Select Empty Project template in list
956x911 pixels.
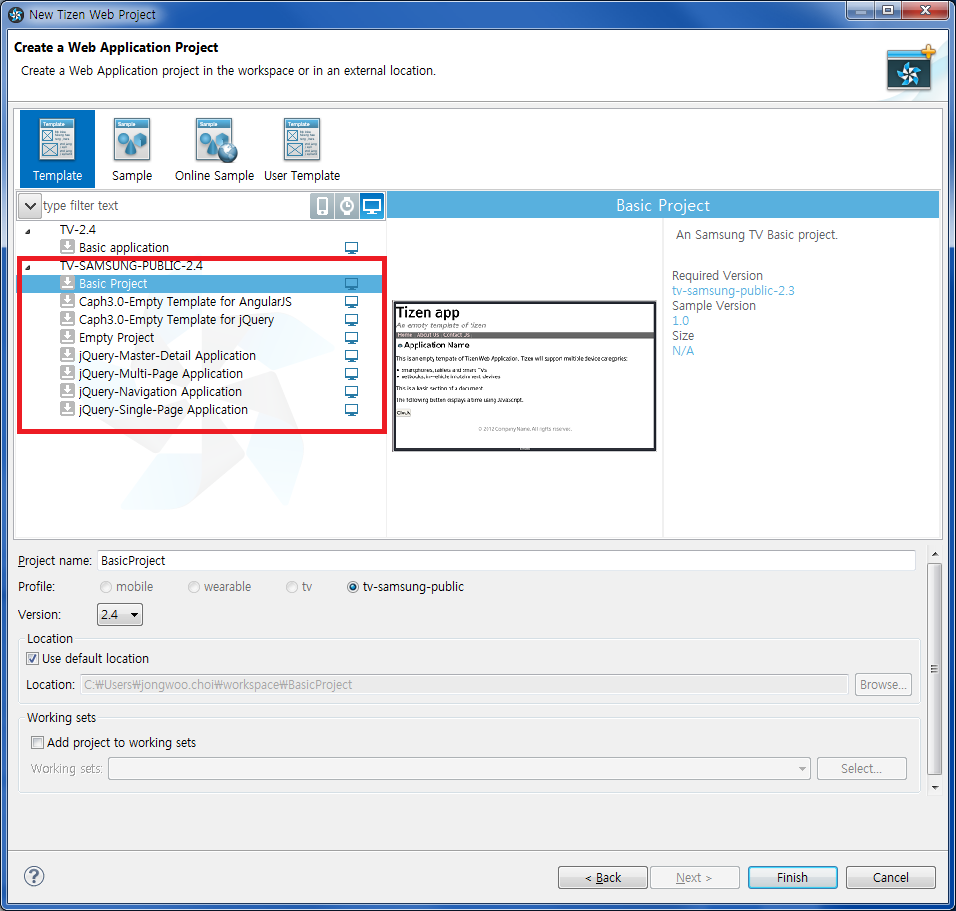116,338
